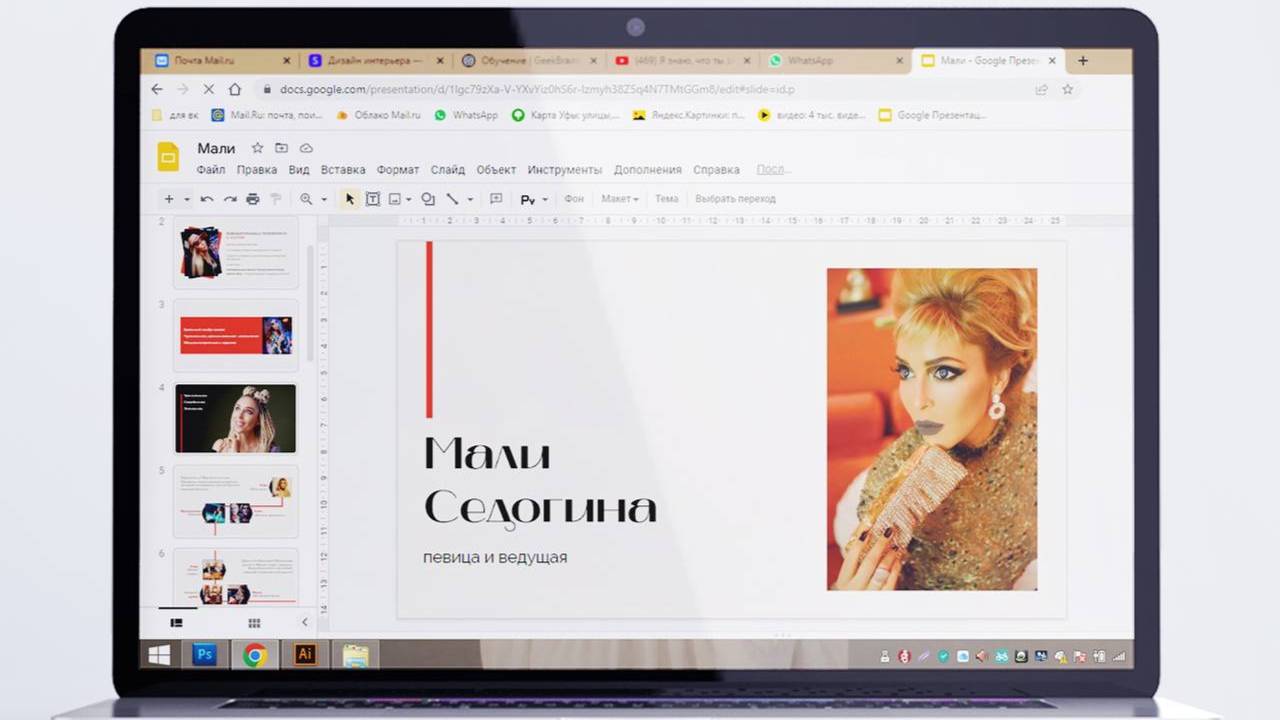
Task: Select the shape tool icon
Action: [428, 199]
